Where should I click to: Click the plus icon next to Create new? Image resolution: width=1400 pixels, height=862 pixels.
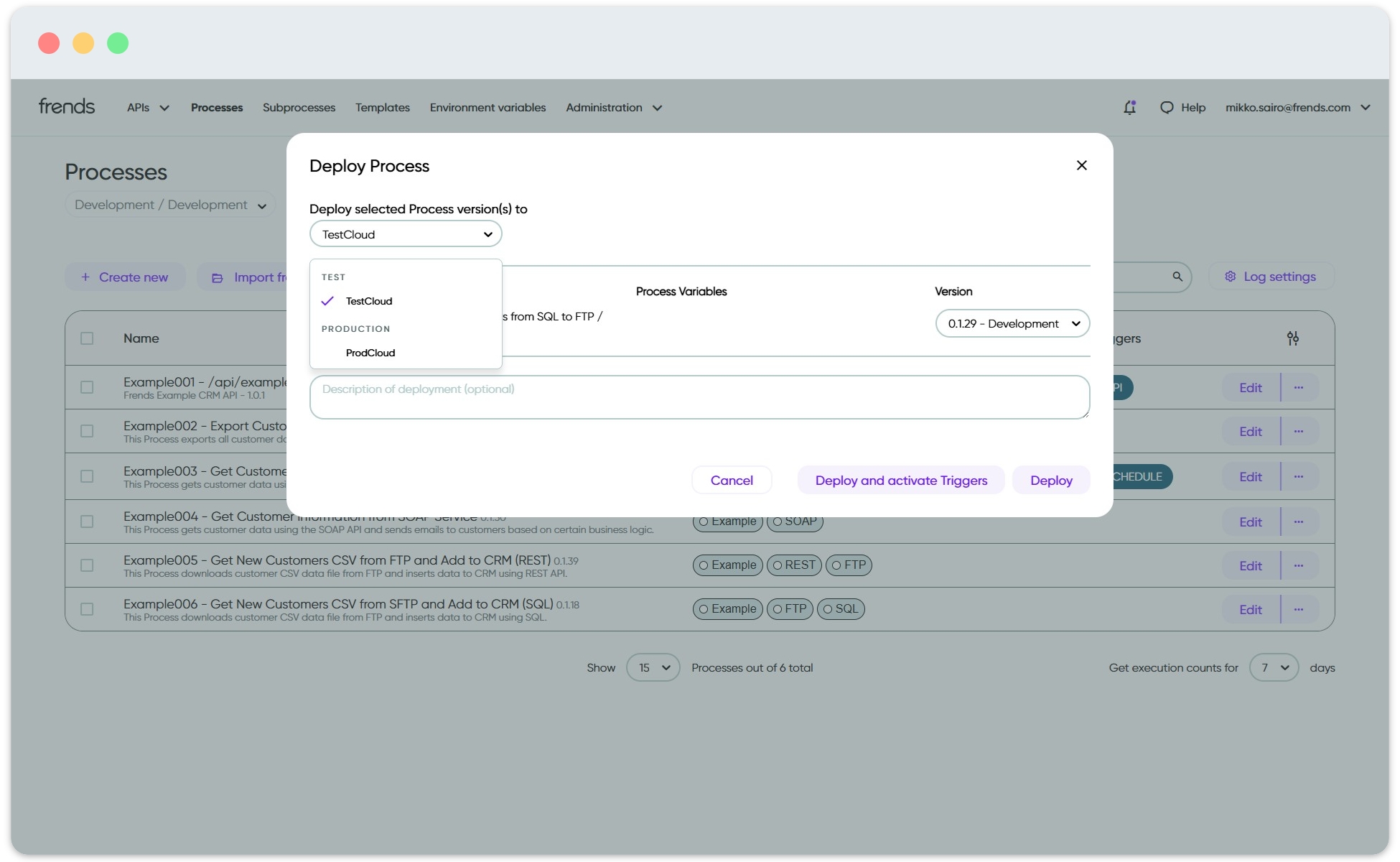(x=84, y=277)
